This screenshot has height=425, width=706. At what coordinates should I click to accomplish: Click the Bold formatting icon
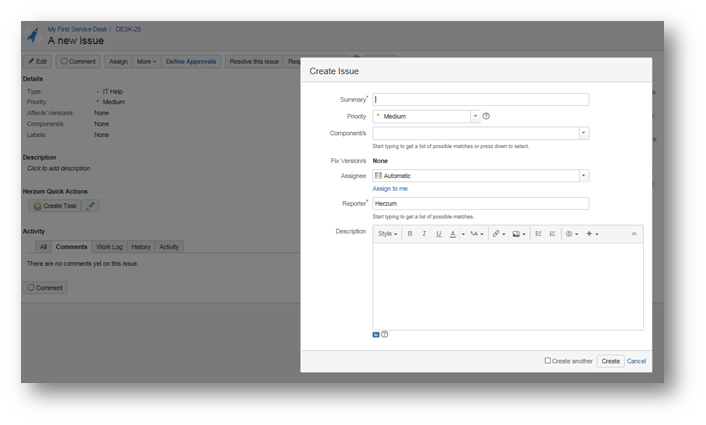point(409,234)
